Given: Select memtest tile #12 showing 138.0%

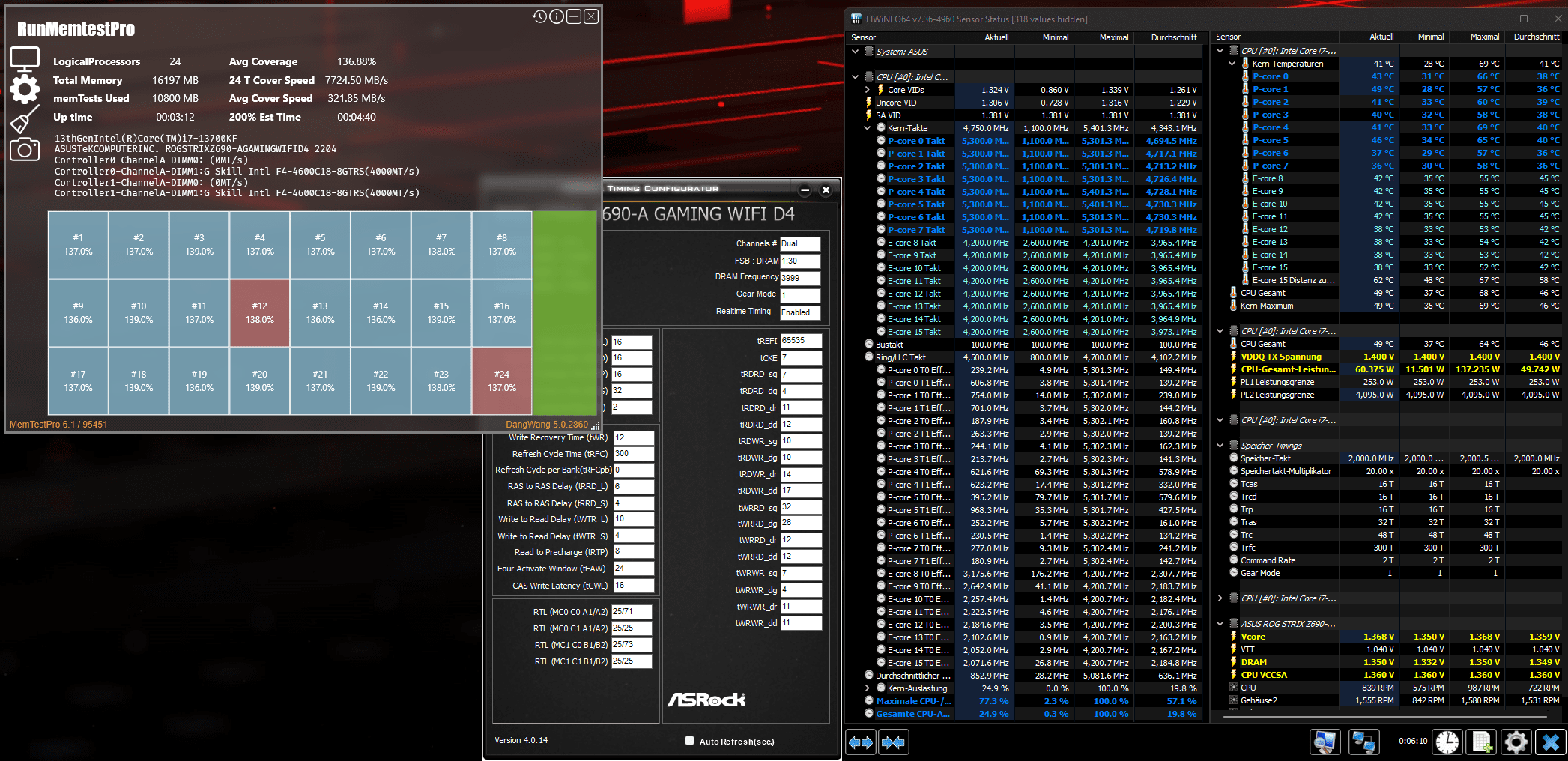Looking at the screenshot, I should [259, 313].
